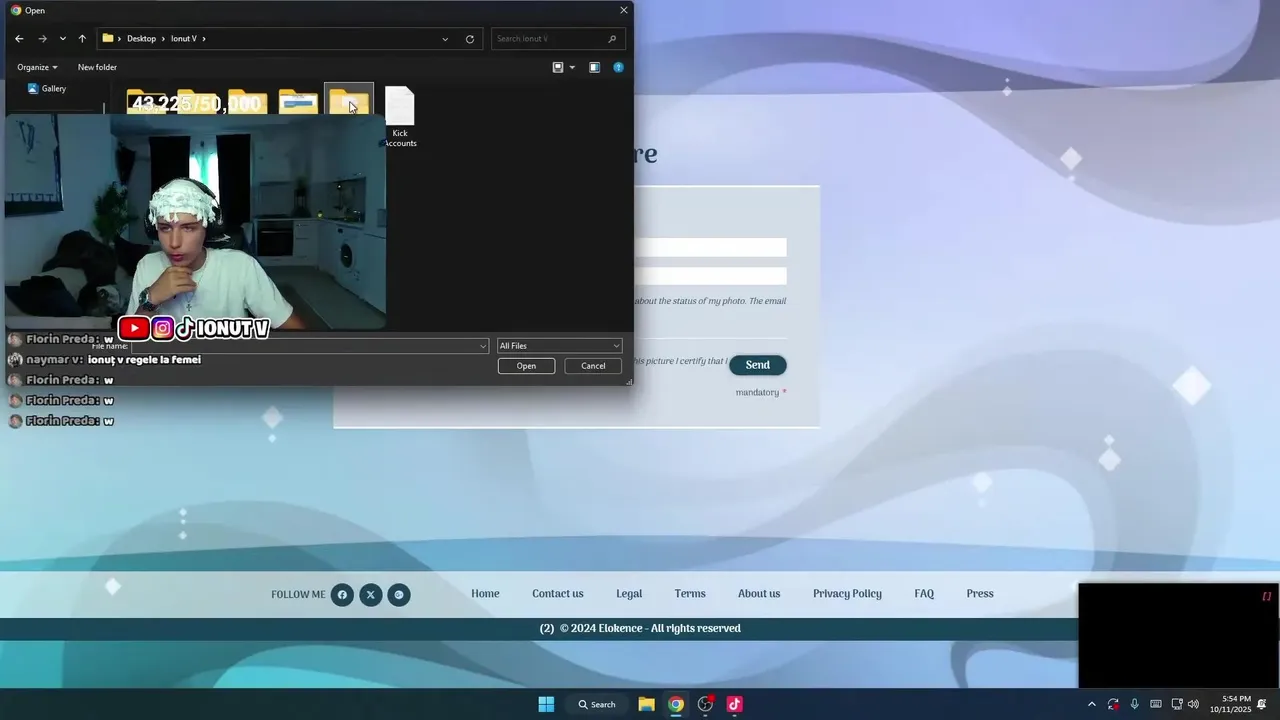
Task: Cancel the file dialog
Action: 593,366
